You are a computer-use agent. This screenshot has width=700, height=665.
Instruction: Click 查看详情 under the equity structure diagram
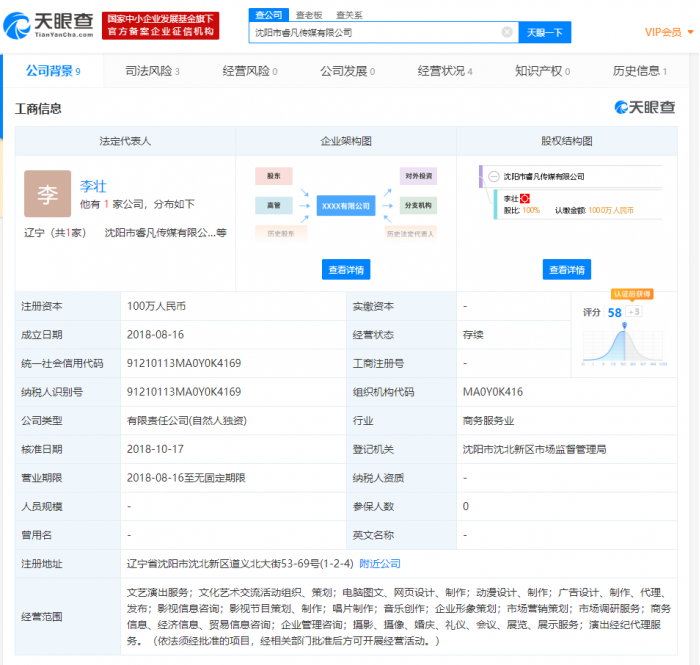(x=567, y=269)
